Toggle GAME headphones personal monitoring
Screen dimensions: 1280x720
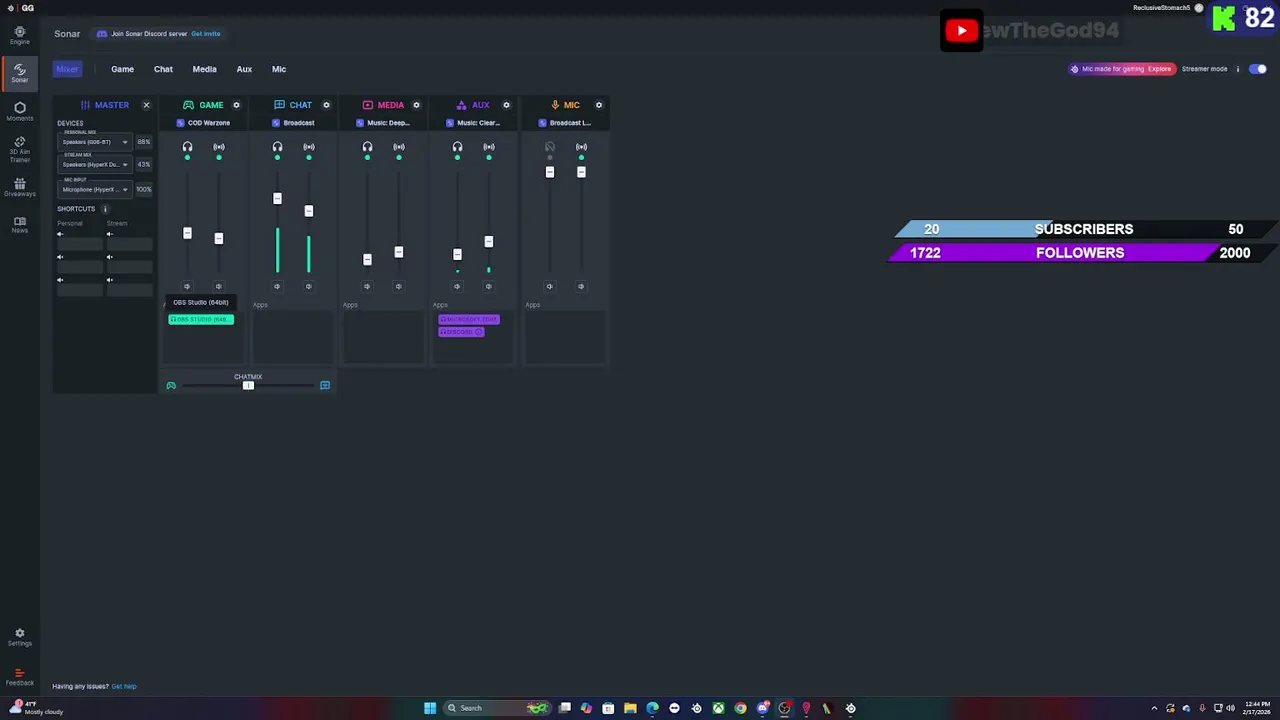click(187, 147)
